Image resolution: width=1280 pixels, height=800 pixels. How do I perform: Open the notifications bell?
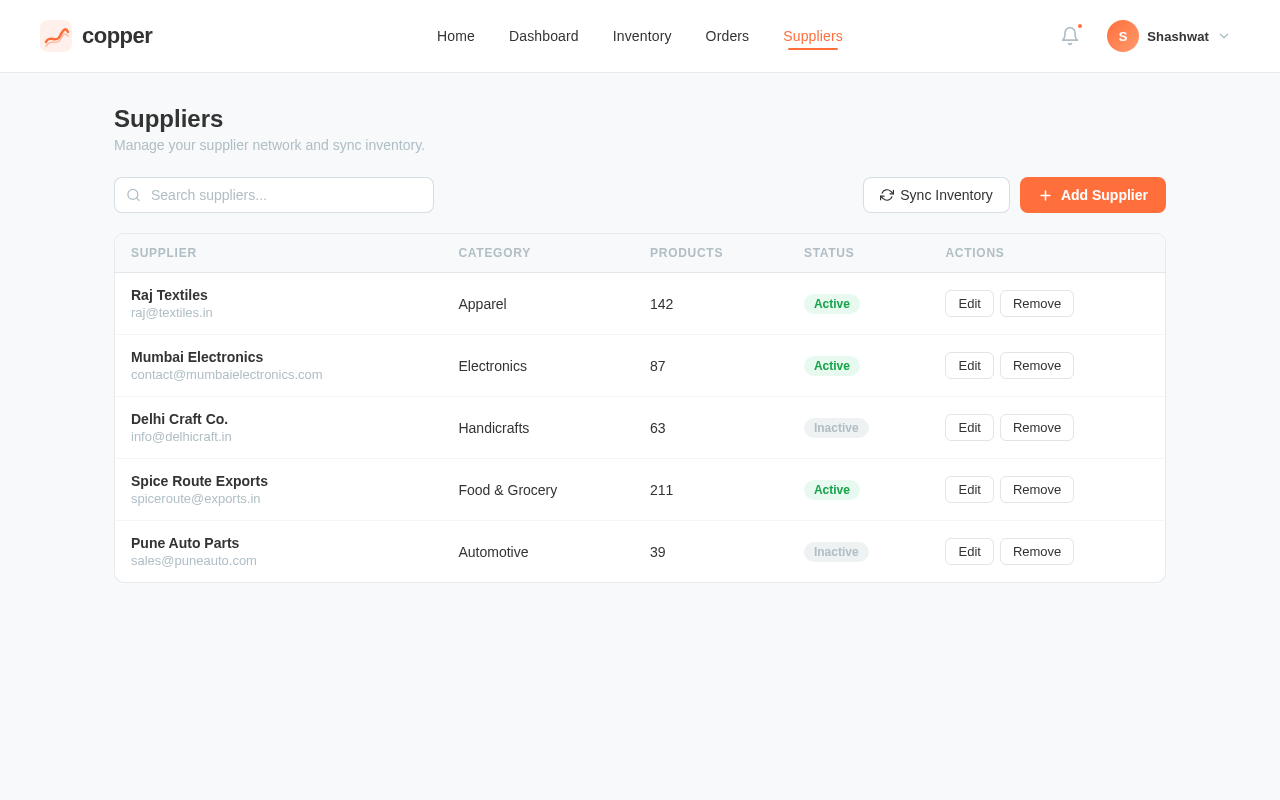[1070, 36]
